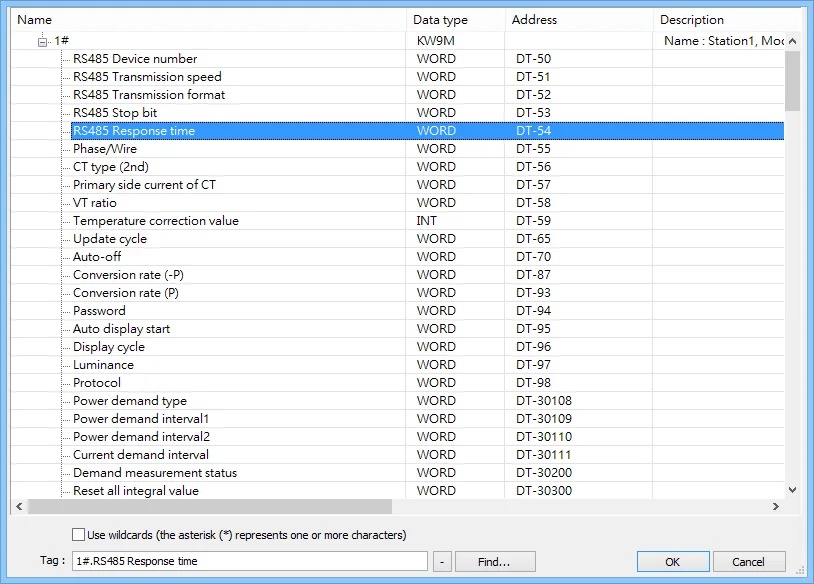Select Auto display start tag
Screen dimensions: 814x584
coord(121,329)
